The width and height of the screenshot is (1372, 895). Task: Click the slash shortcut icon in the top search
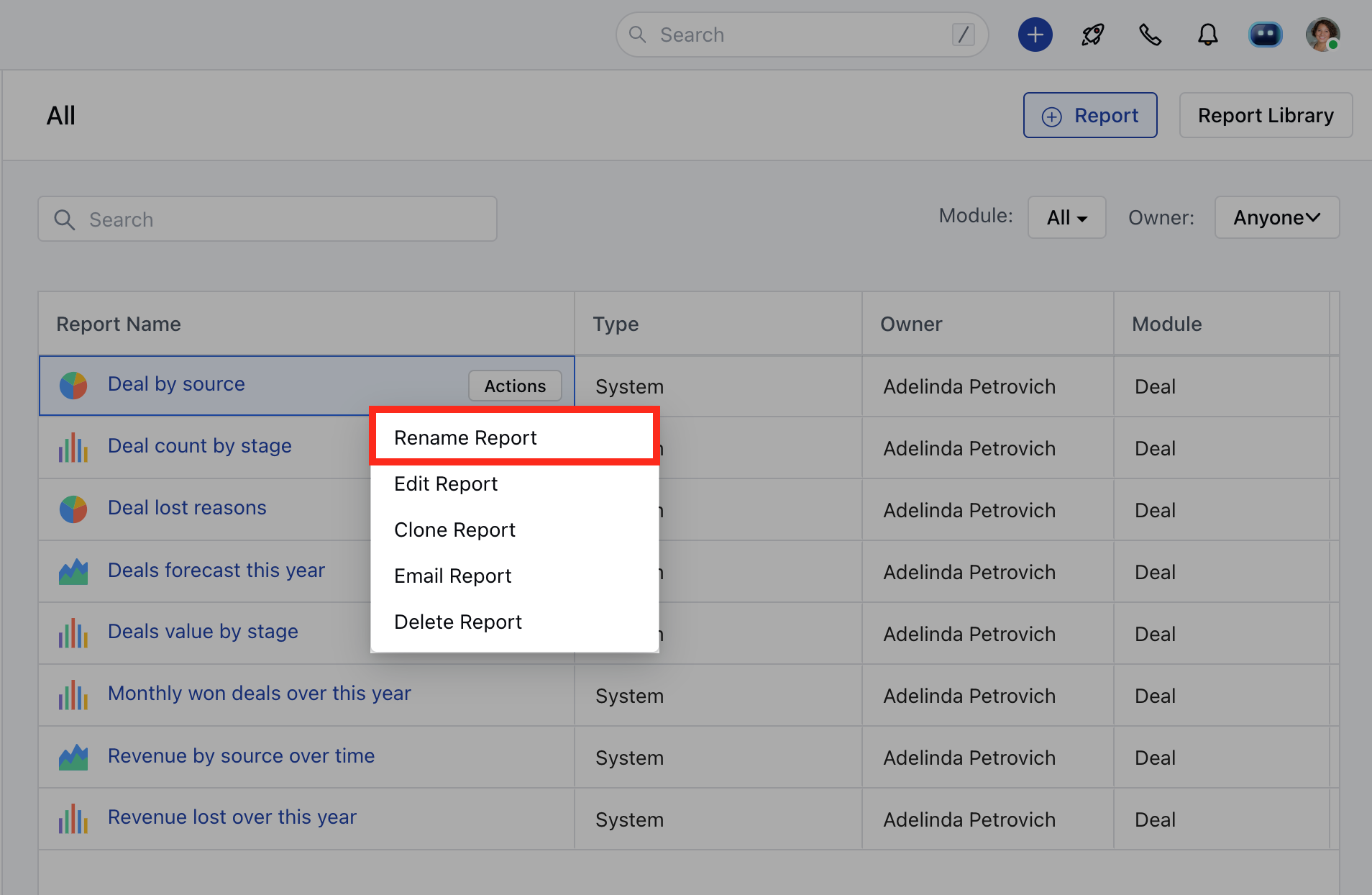(x=963, y=35)
